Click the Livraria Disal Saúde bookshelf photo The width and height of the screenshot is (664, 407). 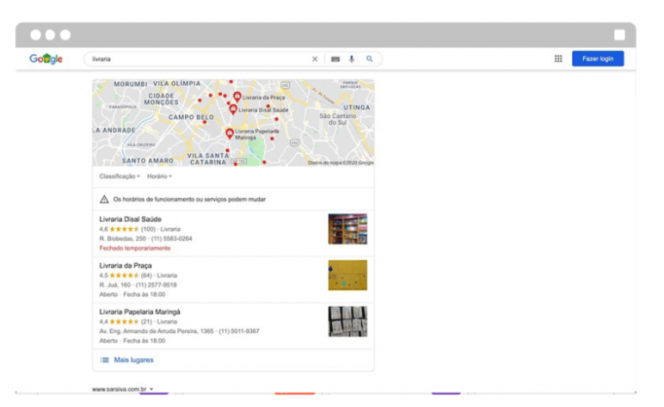pos(347,229)
